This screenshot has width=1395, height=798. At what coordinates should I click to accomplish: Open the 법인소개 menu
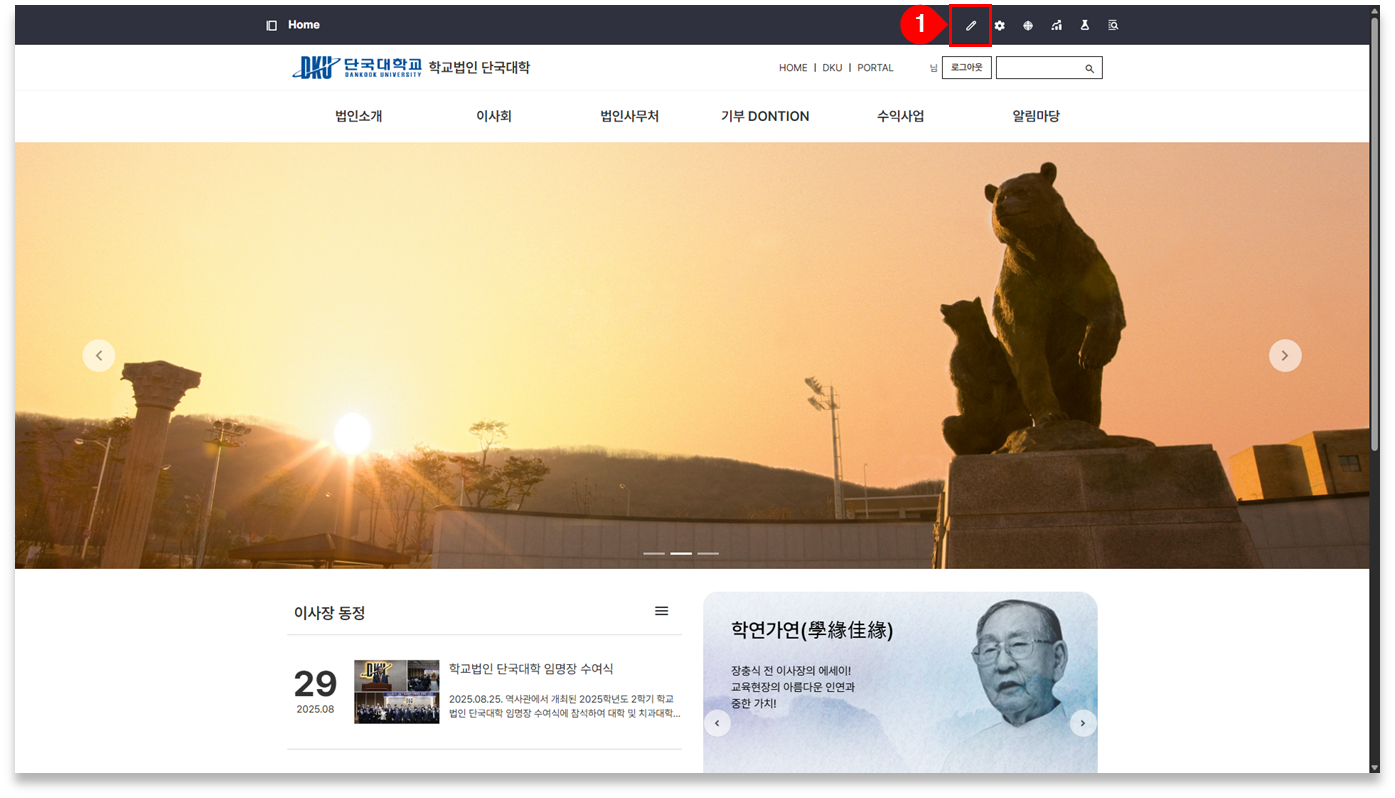point(358,116)
